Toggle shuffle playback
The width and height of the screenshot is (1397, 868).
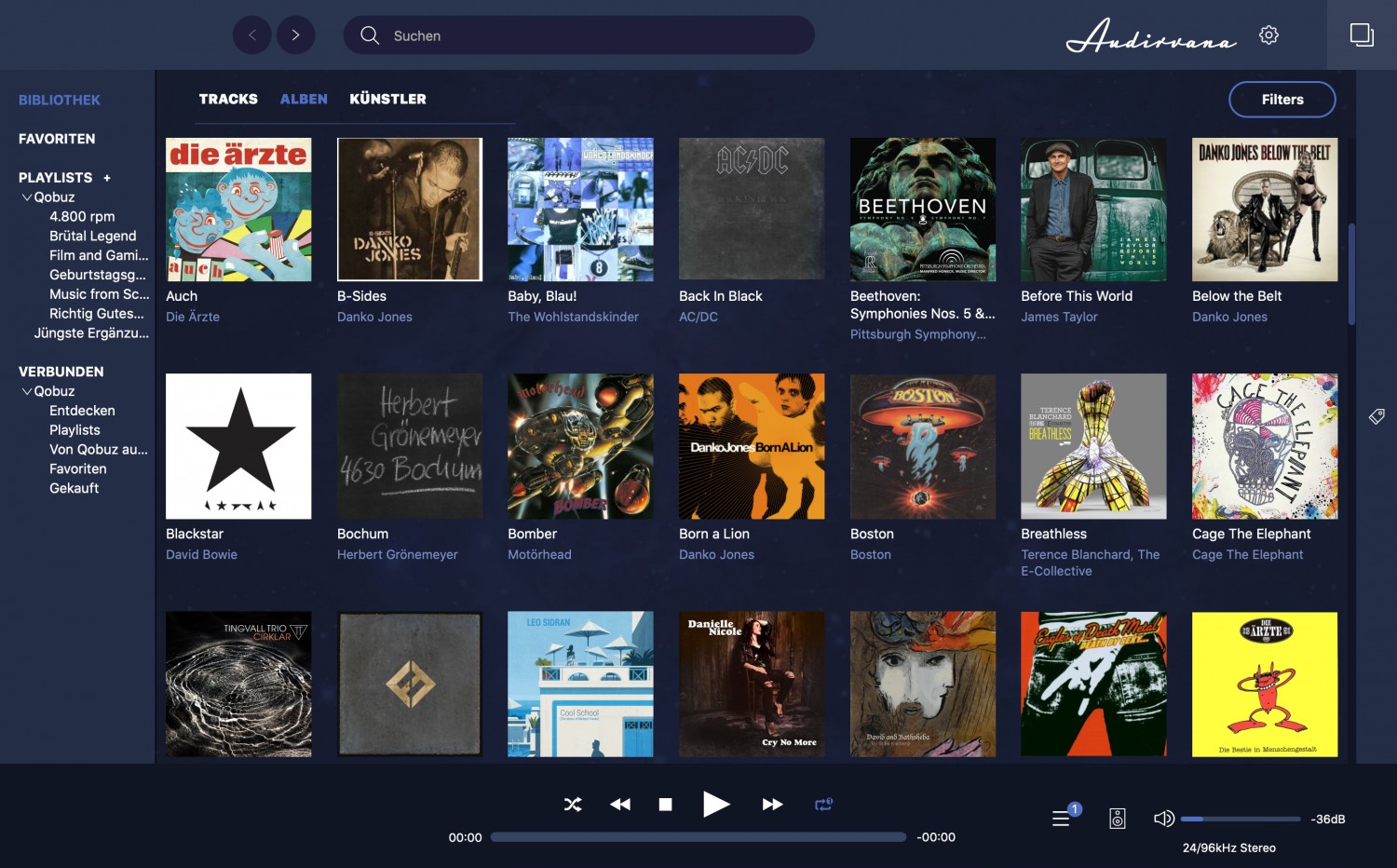pyautogui.click(x=573, y=804)
